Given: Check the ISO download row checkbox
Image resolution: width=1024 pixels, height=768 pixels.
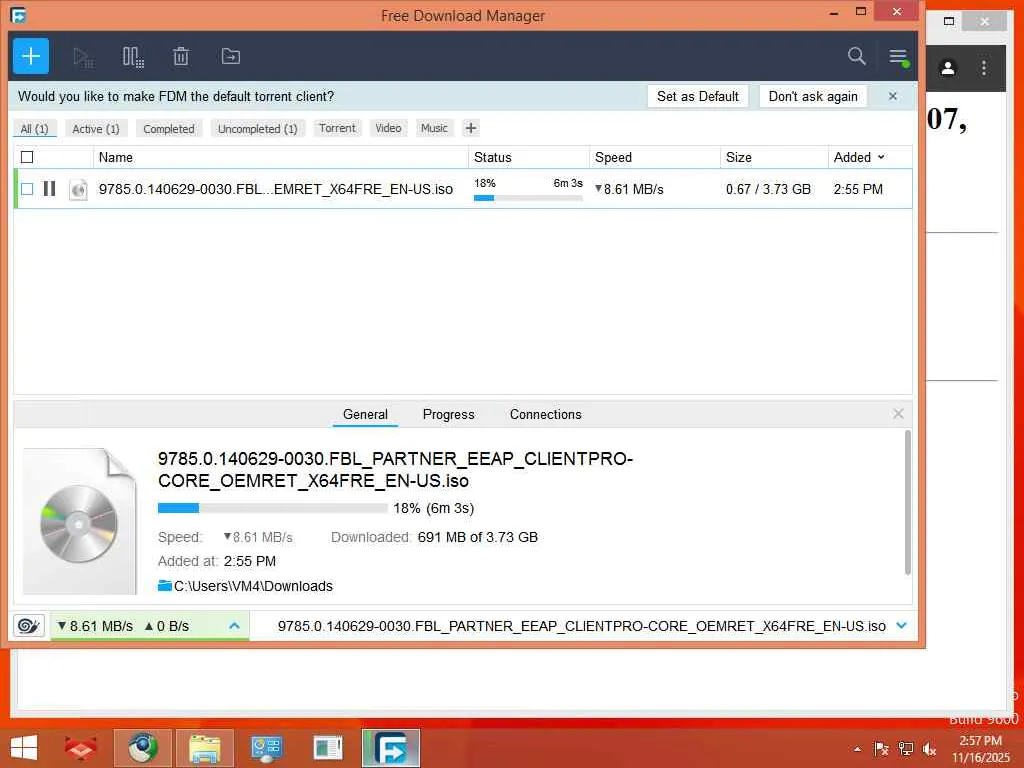Looking at the screenshot, I should [x=27, y=189].
